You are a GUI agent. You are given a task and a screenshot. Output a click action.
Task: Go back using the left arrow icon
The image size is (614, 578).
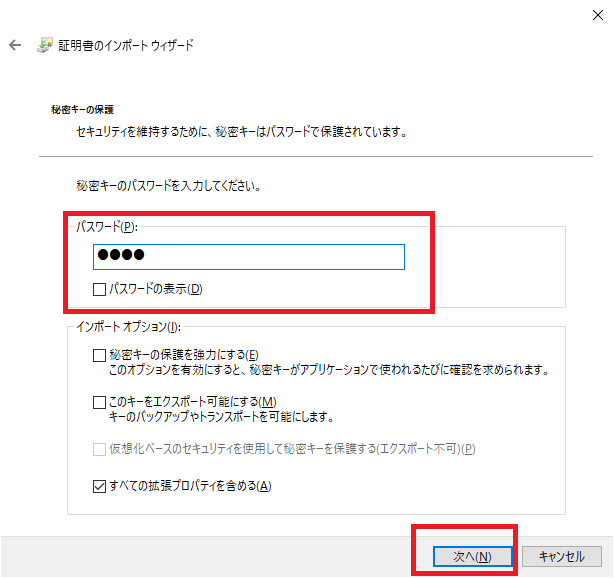pyautogui.click(x=15, y=45)
